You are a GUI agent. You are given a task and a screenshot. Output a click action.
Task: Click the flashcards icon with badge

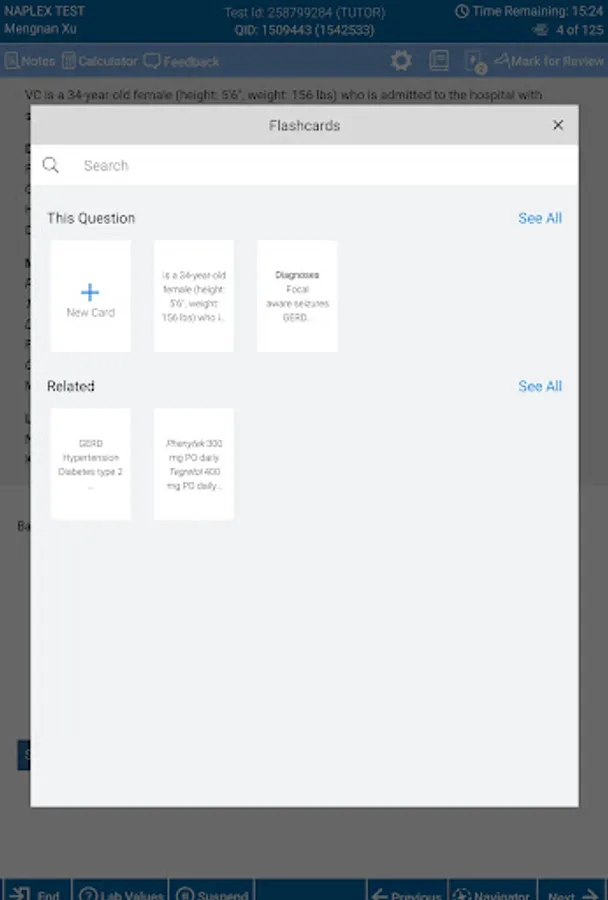click(475, 62)
